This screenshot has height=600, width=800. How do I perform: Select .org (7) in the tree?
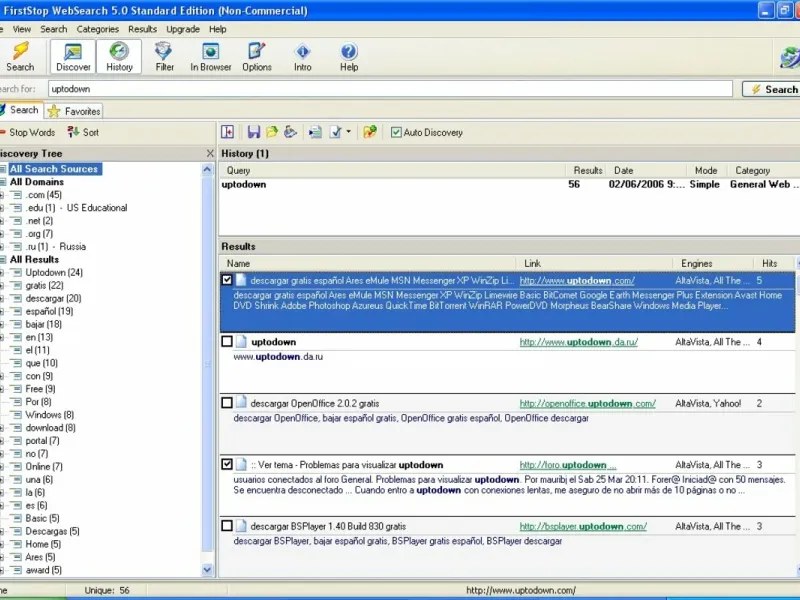click(39, 234)
